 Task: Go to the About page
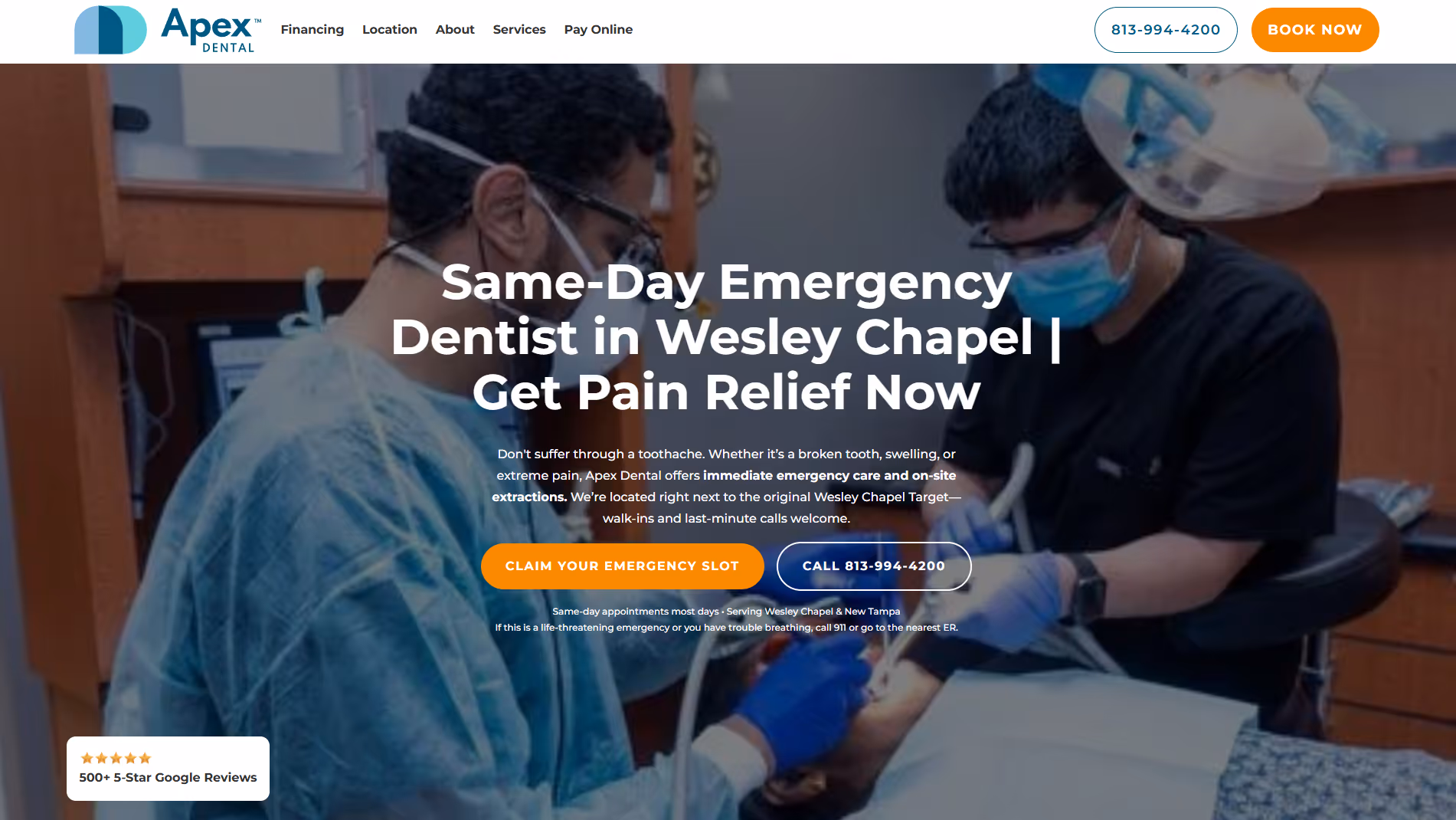click(x=455, y=29)
